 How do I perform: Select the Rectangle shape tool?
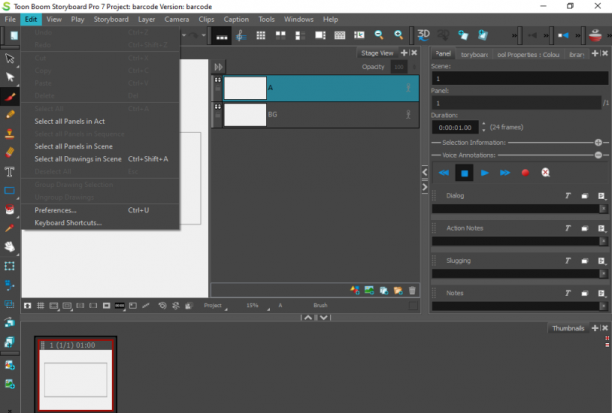(10, 190)
